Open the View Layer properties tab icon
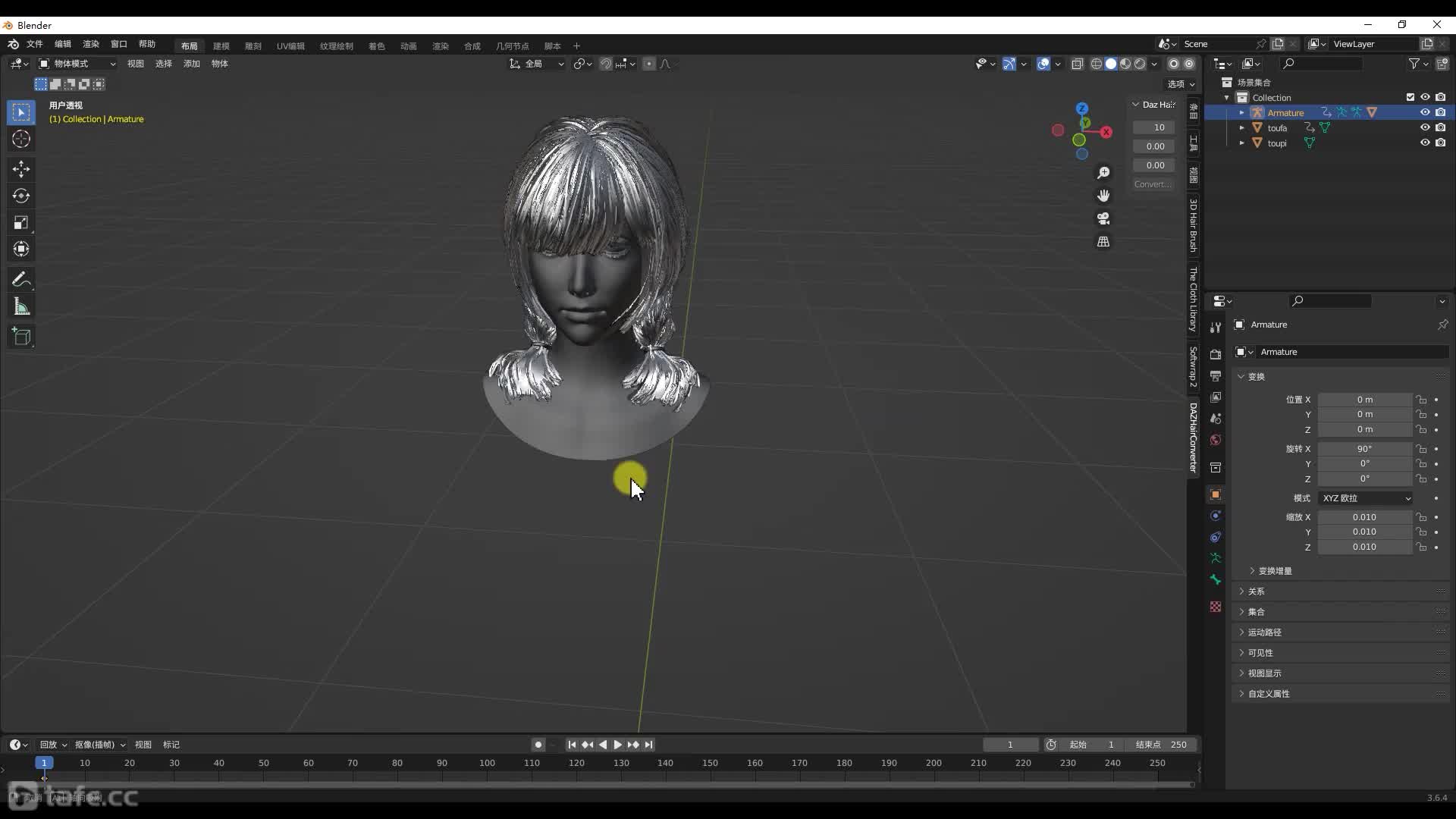This screenshot has height=819, width=1456. tap(1216, 397)
